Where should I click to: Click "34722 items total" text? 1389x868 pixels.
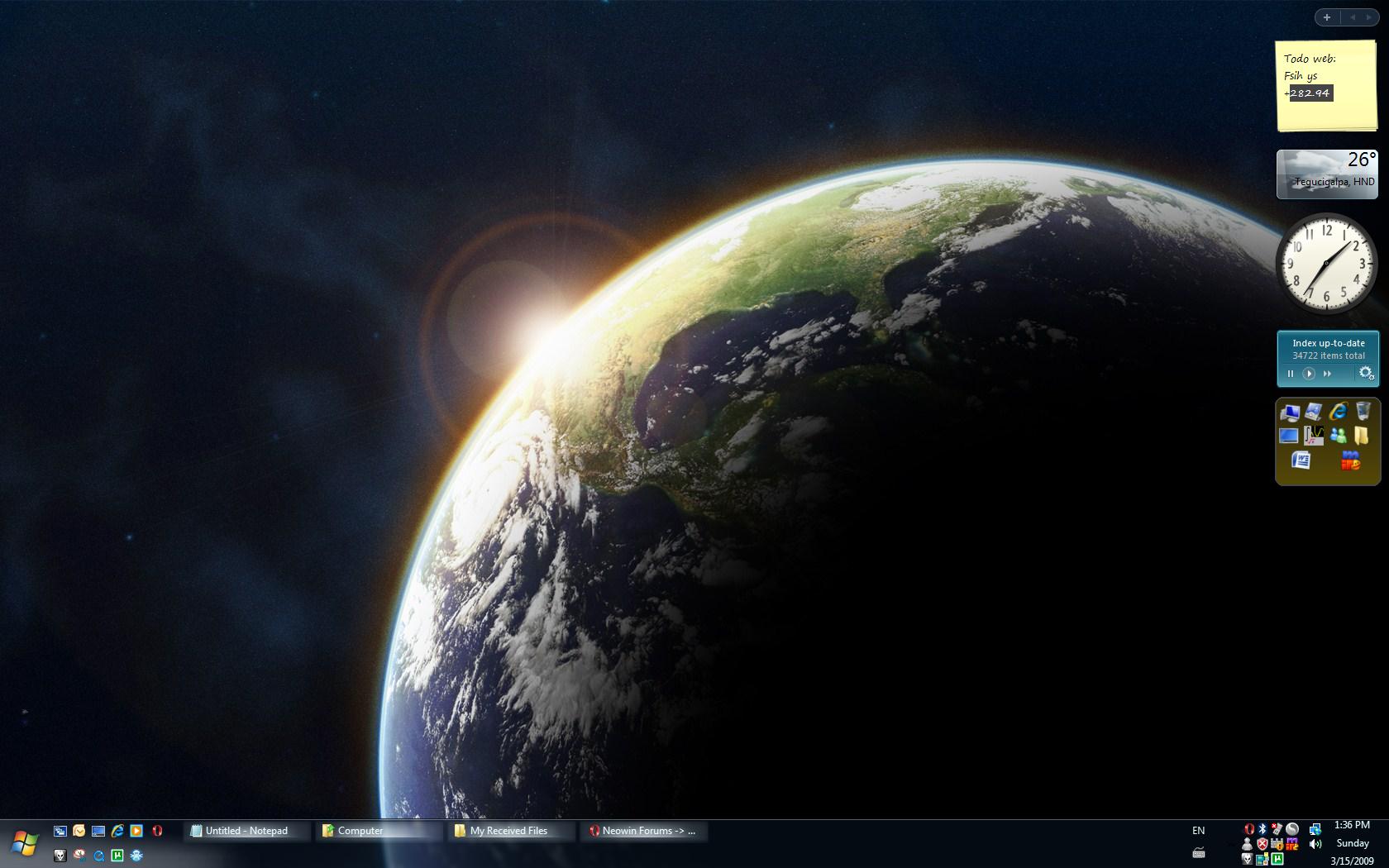(x=1329, y=355)
